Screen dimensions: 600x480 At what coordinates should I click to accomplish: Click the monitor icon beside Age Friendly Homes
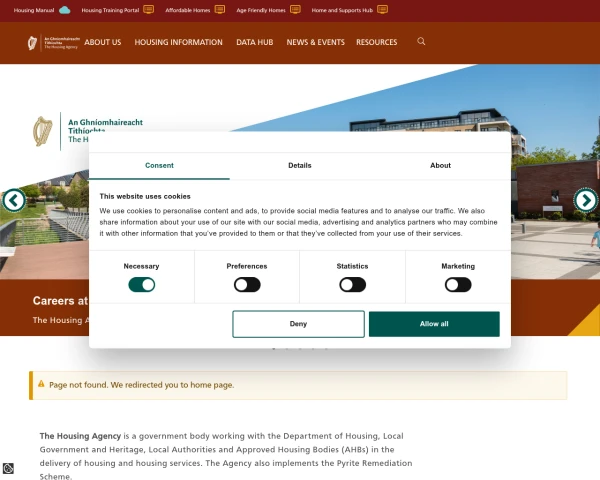[x=295, y=10]
